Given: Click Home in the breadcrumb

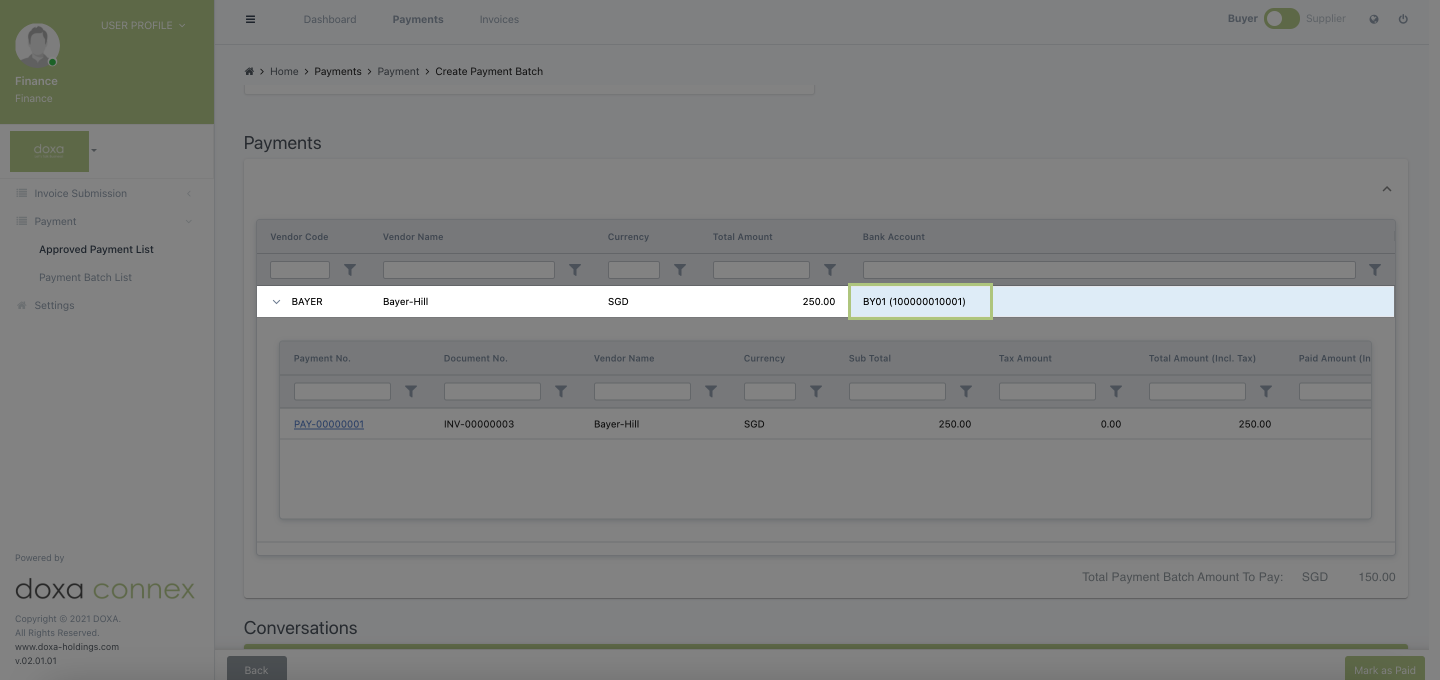Looking at the screenshot, I should (284, 72).
